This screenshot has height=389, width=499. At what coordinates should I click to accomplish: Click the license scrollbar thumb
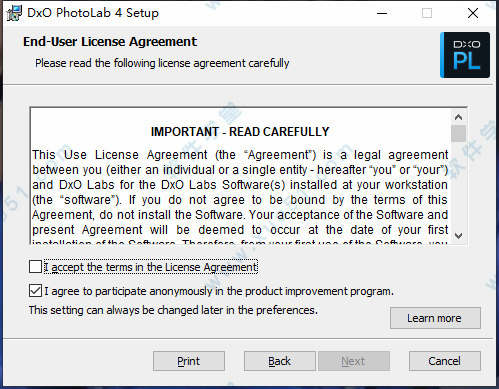pyautogui.click(x=459, y=133)
